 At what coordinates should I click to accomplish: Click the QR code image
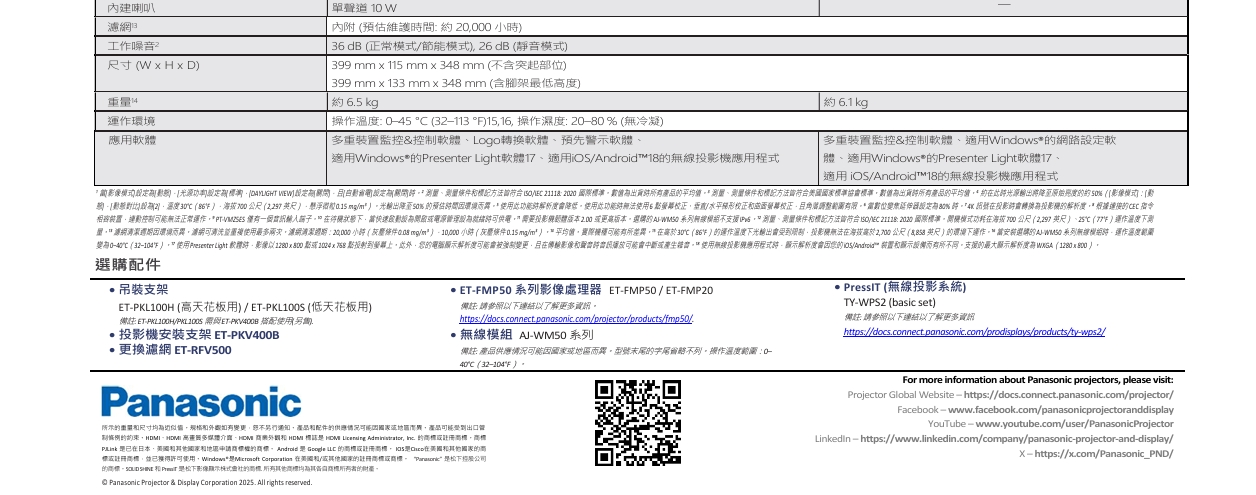pos(637,423)
